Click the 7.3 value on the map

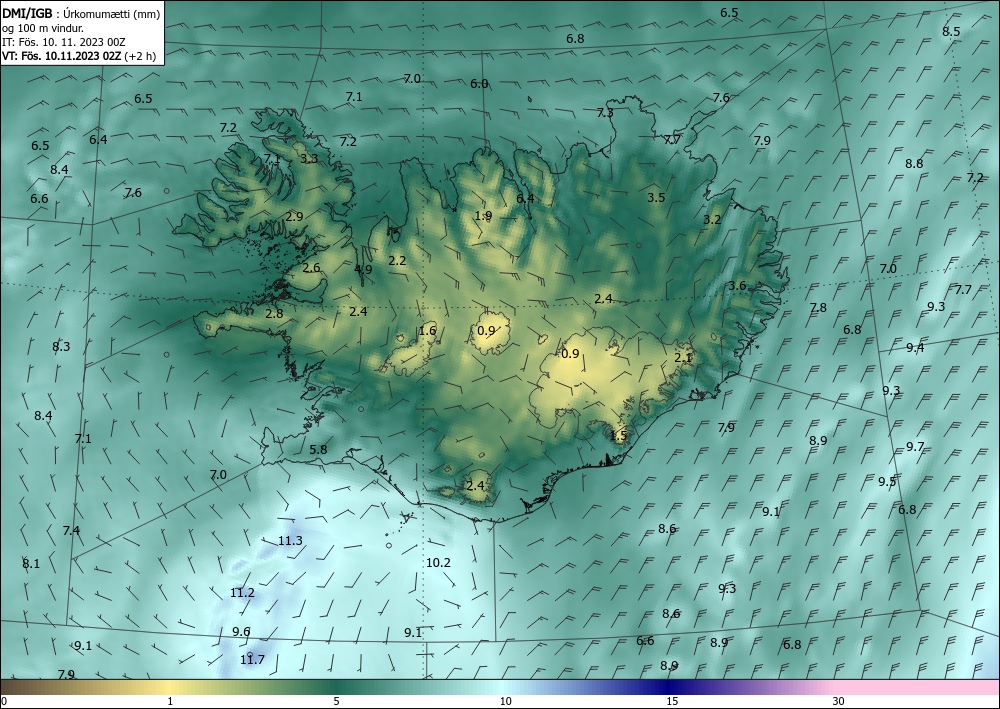click(605, 113)
